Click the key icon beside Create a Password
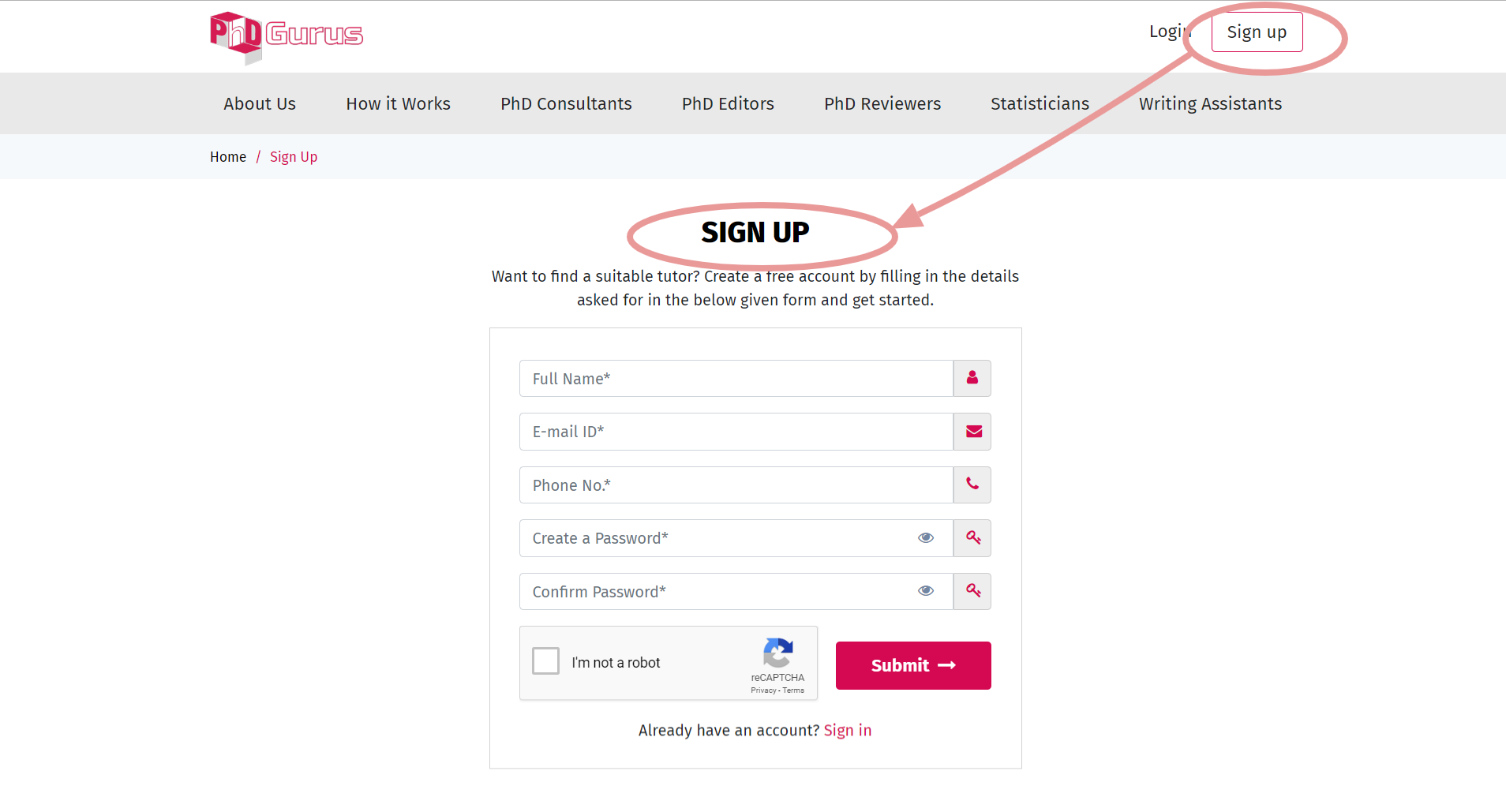1506x812 pixels. [x=972, y=538]
